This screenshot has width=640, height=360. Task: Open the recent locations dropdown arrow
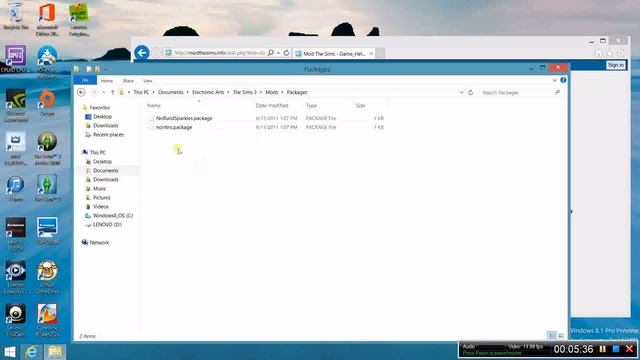pyautogui.click(x=104, y=93)
